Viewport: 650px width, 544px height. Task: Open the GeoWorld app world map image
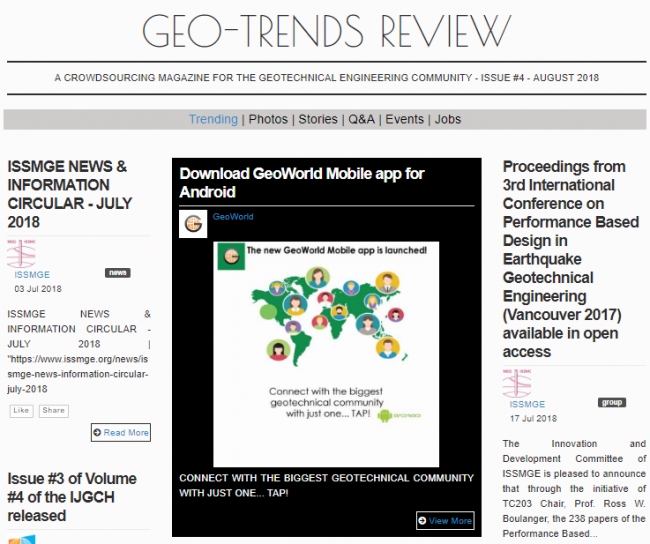326,354
